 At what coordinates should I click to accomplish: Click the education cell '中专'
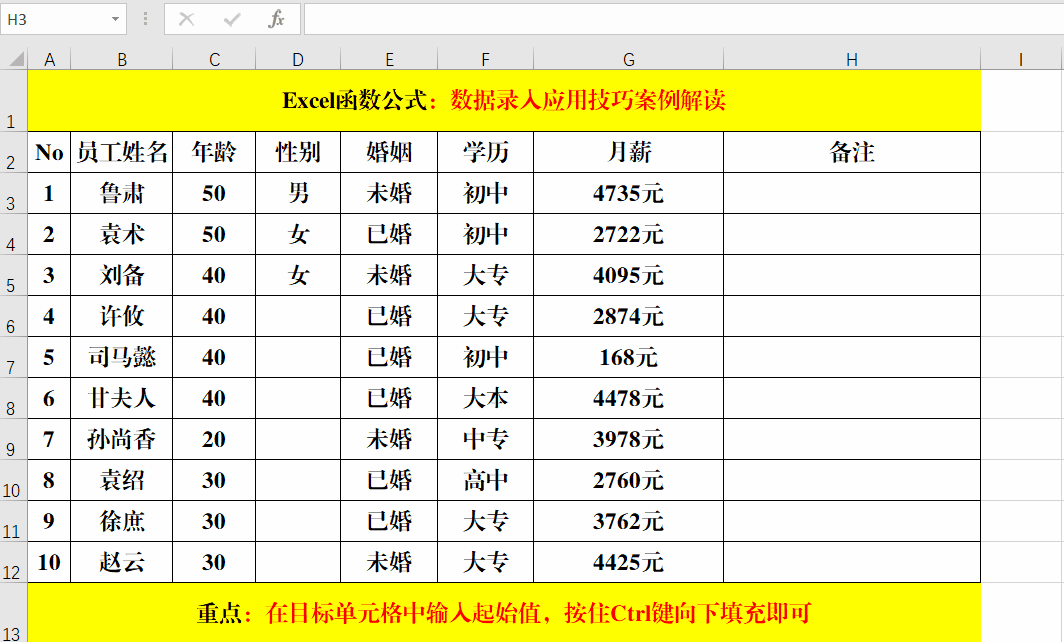[486, 439]
